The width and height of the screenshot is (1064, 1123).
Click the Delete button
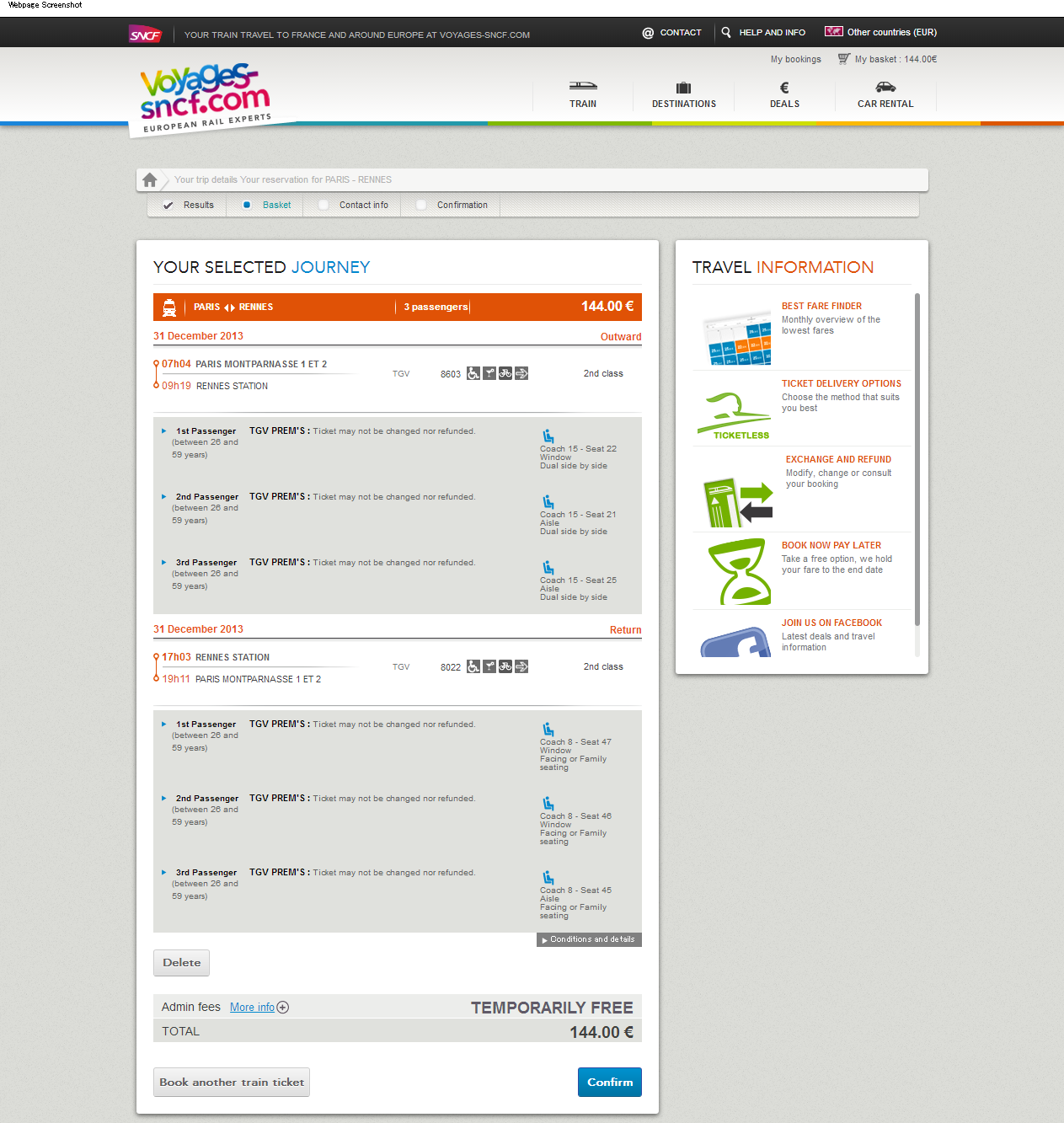click(x=181, y=963)
